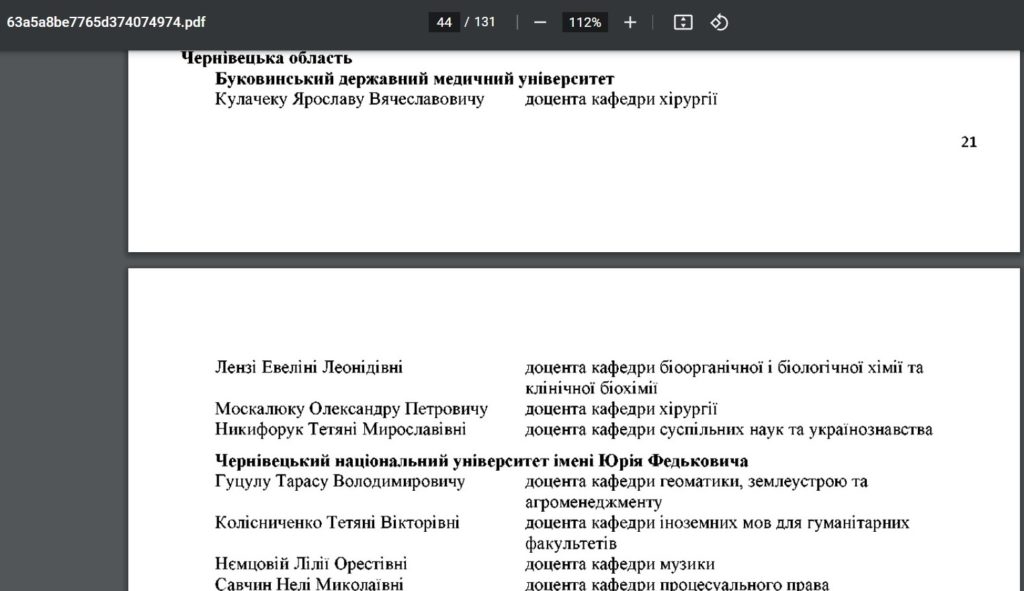Click the page number 21

point(969,142)
